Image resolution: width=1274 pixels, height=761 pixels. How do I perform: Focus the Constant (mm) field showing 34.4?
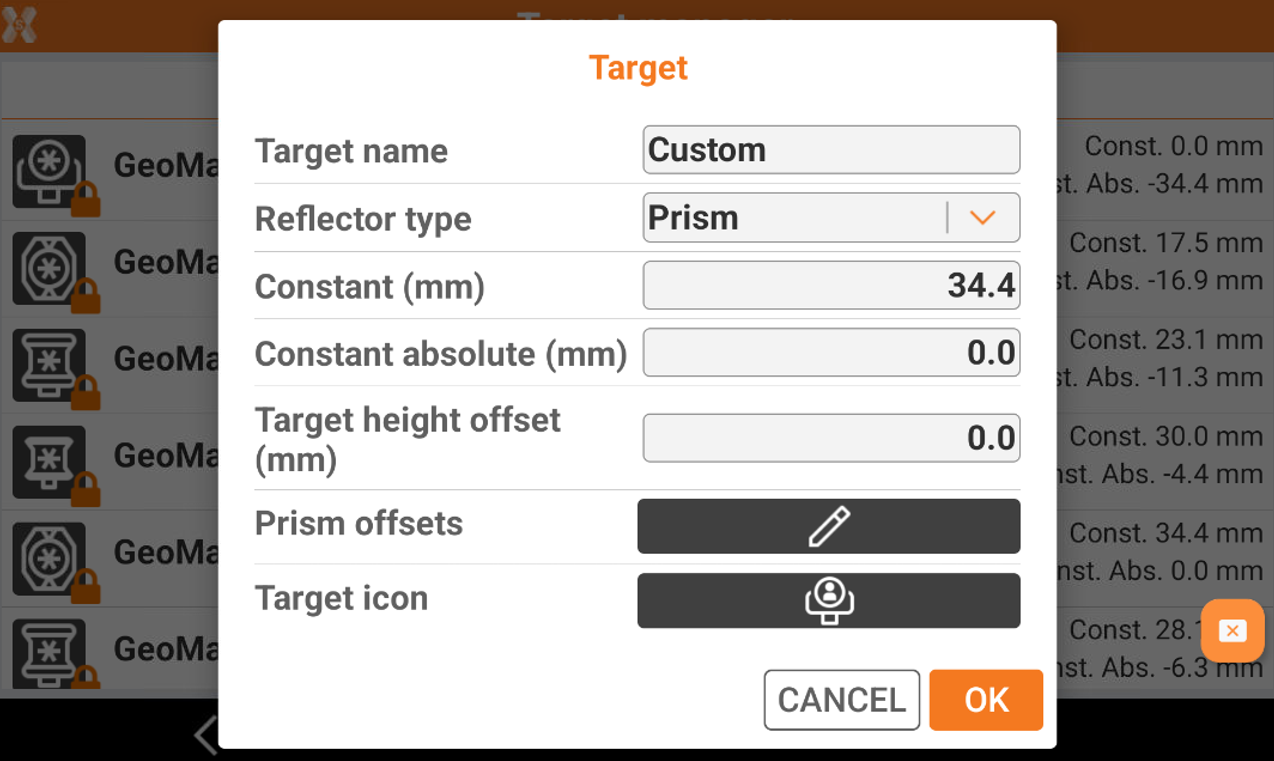point(830,286)
